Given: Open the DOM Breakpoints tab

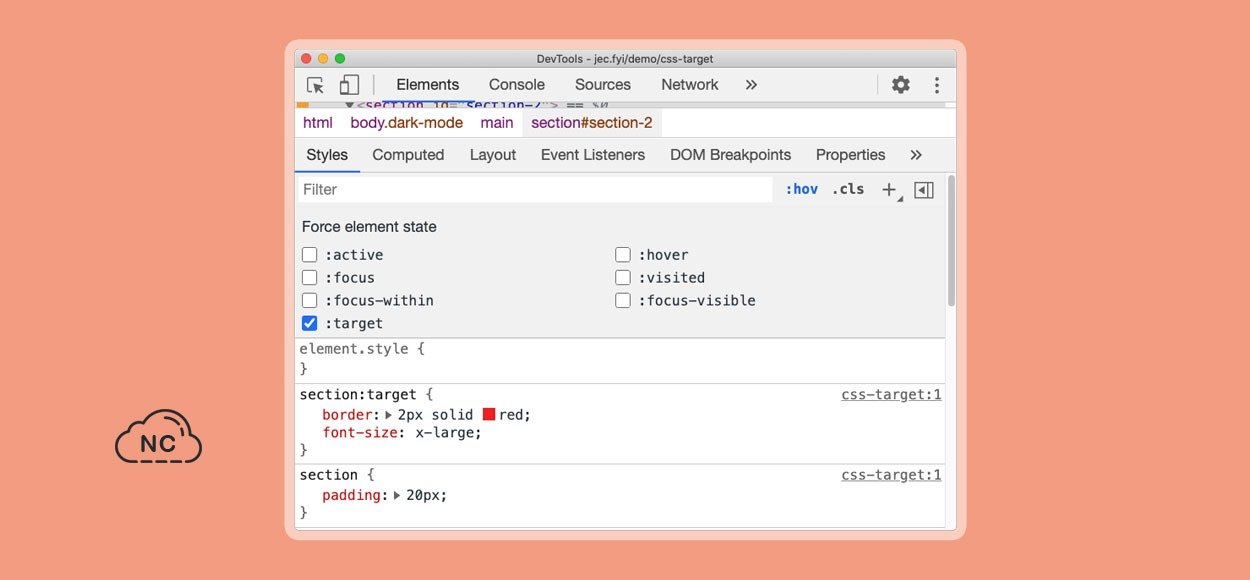Looking at the screenshot, I should point(730,155).
